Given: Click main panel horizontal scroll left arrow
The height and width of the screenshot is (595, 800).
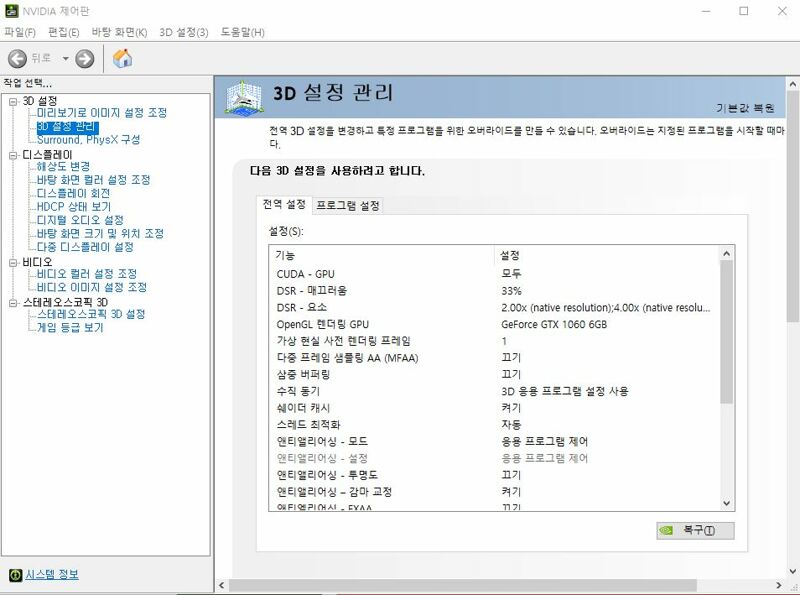Looking at the screenshot, I should pos(221,585).
